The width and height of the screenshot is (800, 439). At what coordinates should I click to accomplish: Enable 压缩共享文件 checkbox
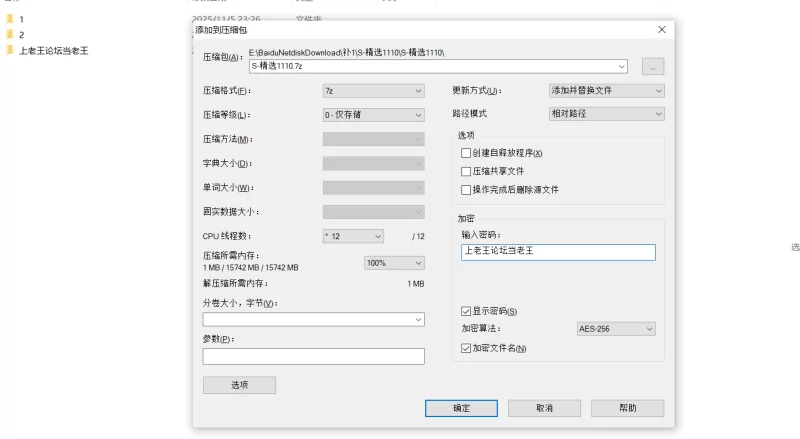coord(466,171)
